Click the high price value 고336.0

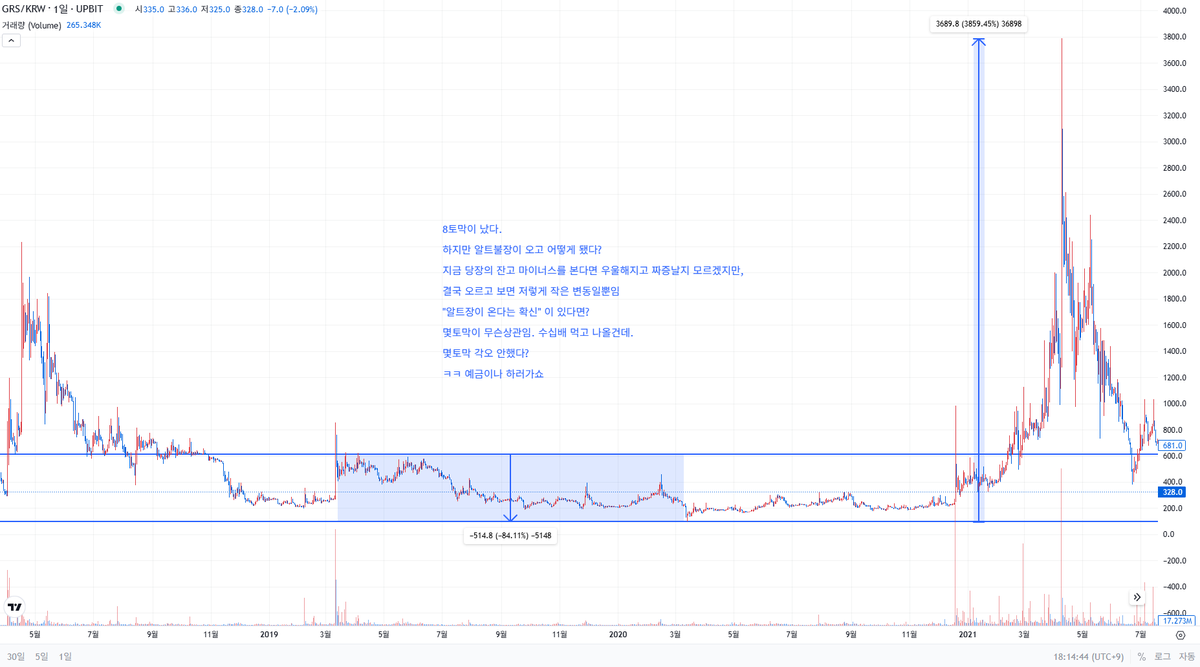[x=184, y=8]
